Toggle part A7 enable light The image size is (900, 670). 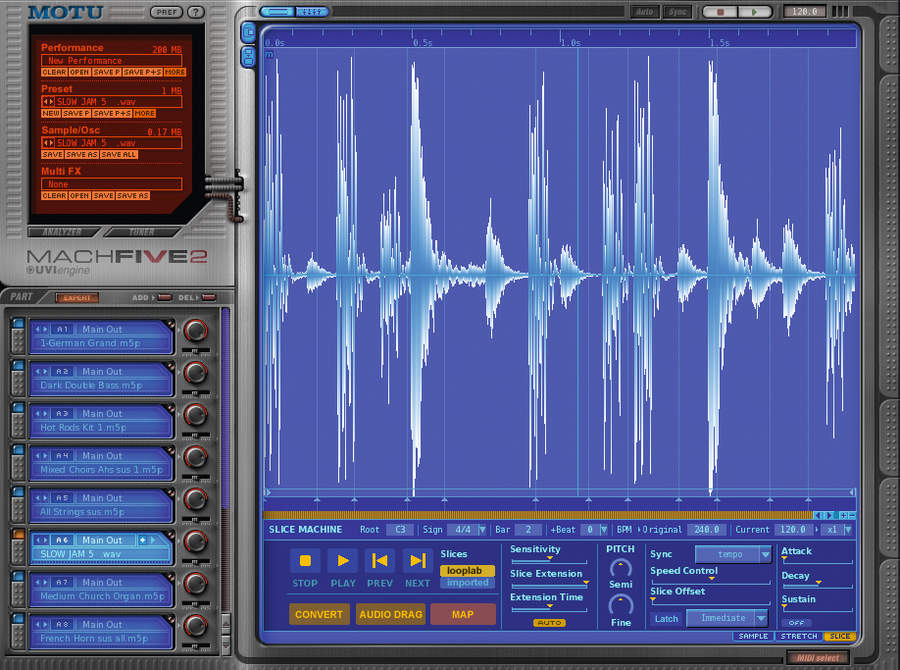coord(18,576)
